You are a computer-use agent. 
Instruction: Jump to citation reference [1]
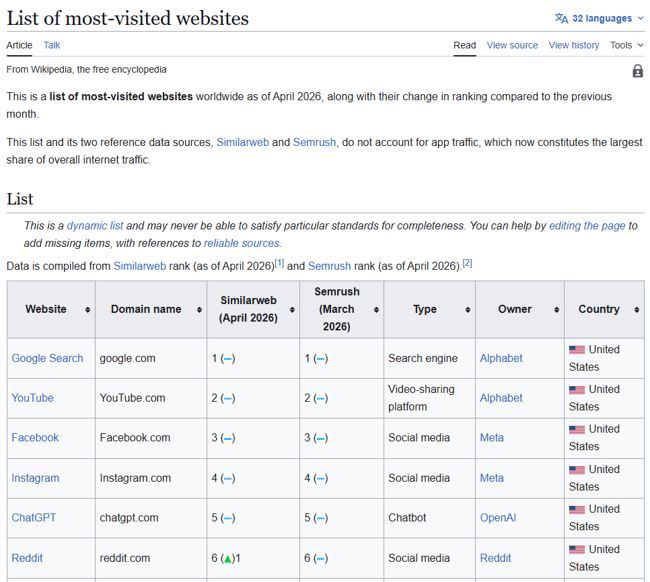[x=279, y=263]
